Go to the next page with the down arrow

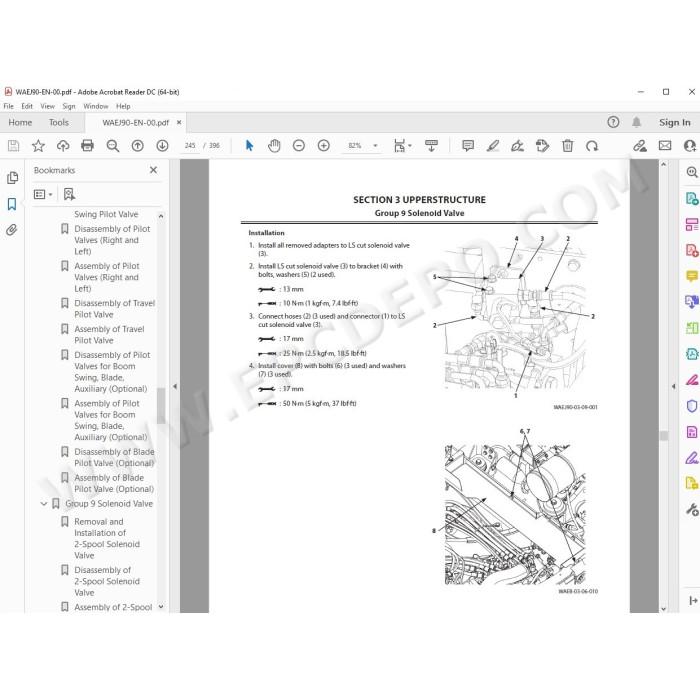click(162, 146)
